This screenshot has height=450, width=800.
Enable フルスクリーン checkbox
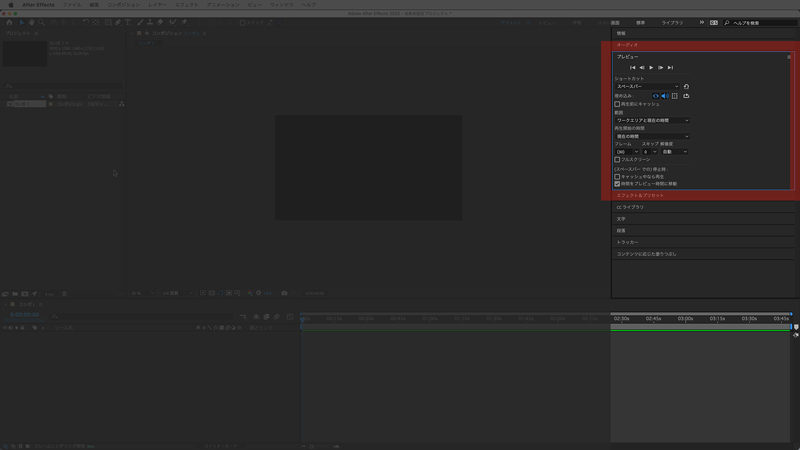[x=617, y=159]
